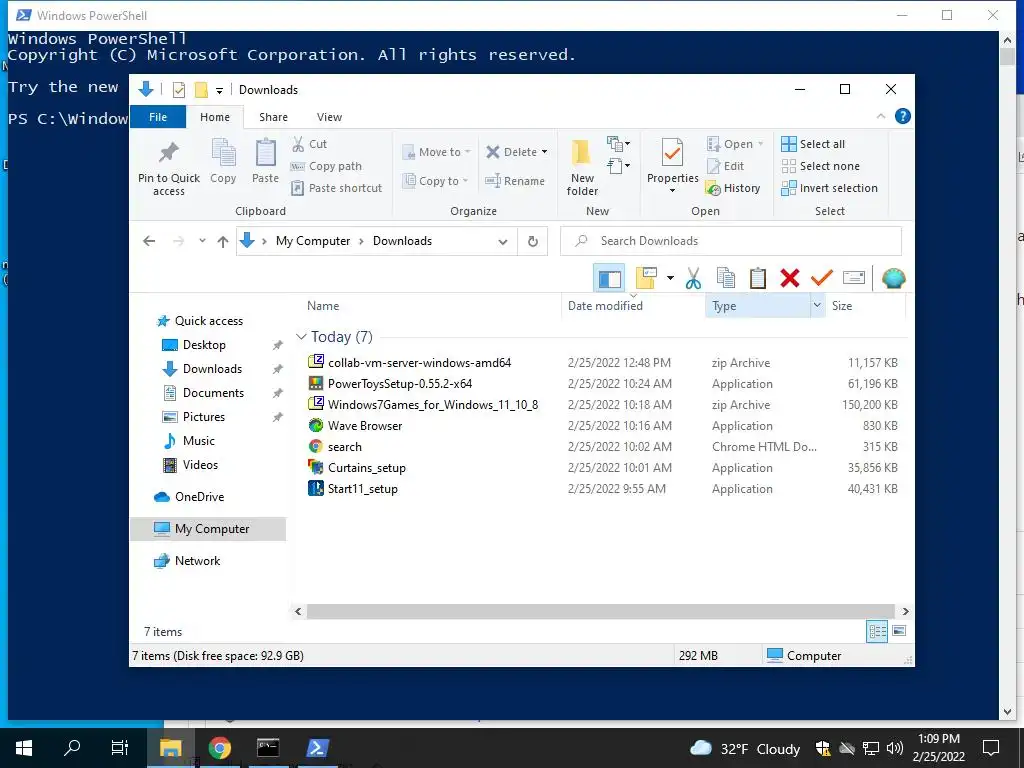
Task: Click Select none
Action: tap(821, 166)
